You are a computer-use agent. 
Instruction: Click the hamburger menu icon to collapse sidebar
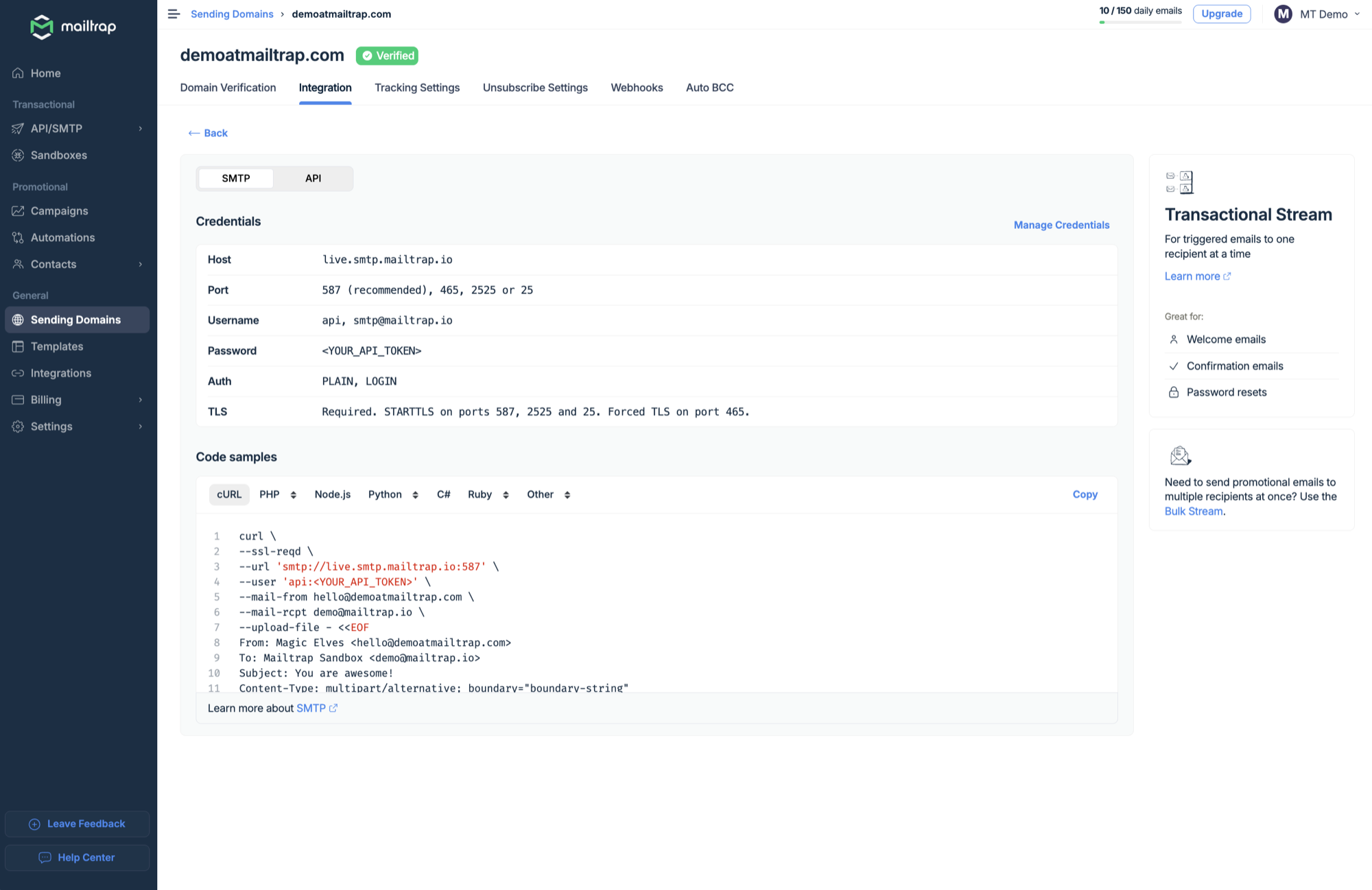[174, 14]
